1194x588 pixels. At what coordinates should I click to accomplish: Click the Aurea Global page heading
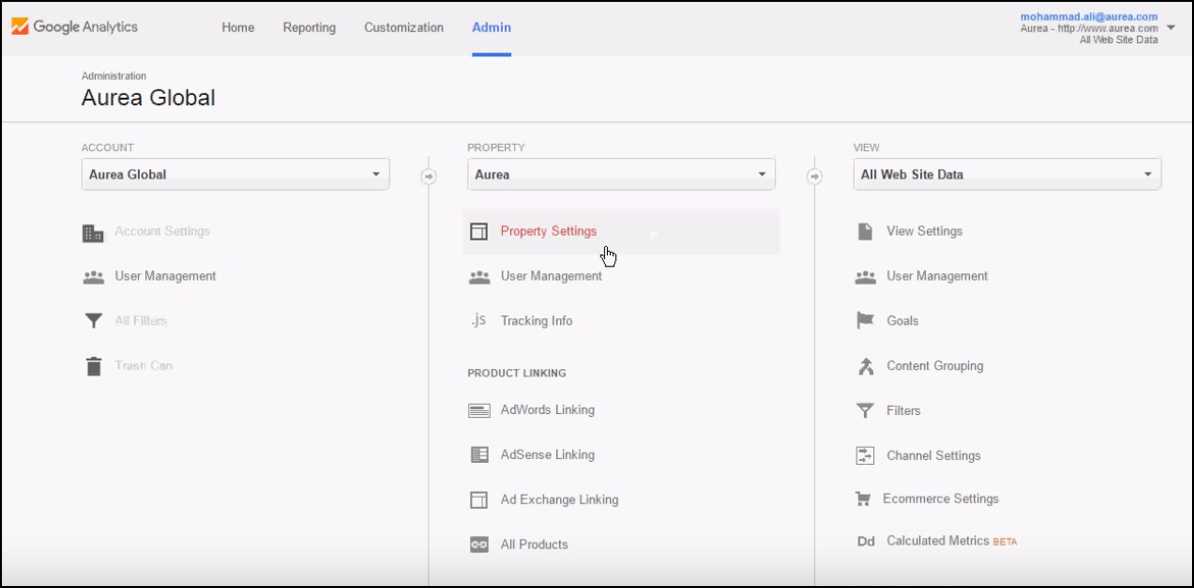point(148,97)
